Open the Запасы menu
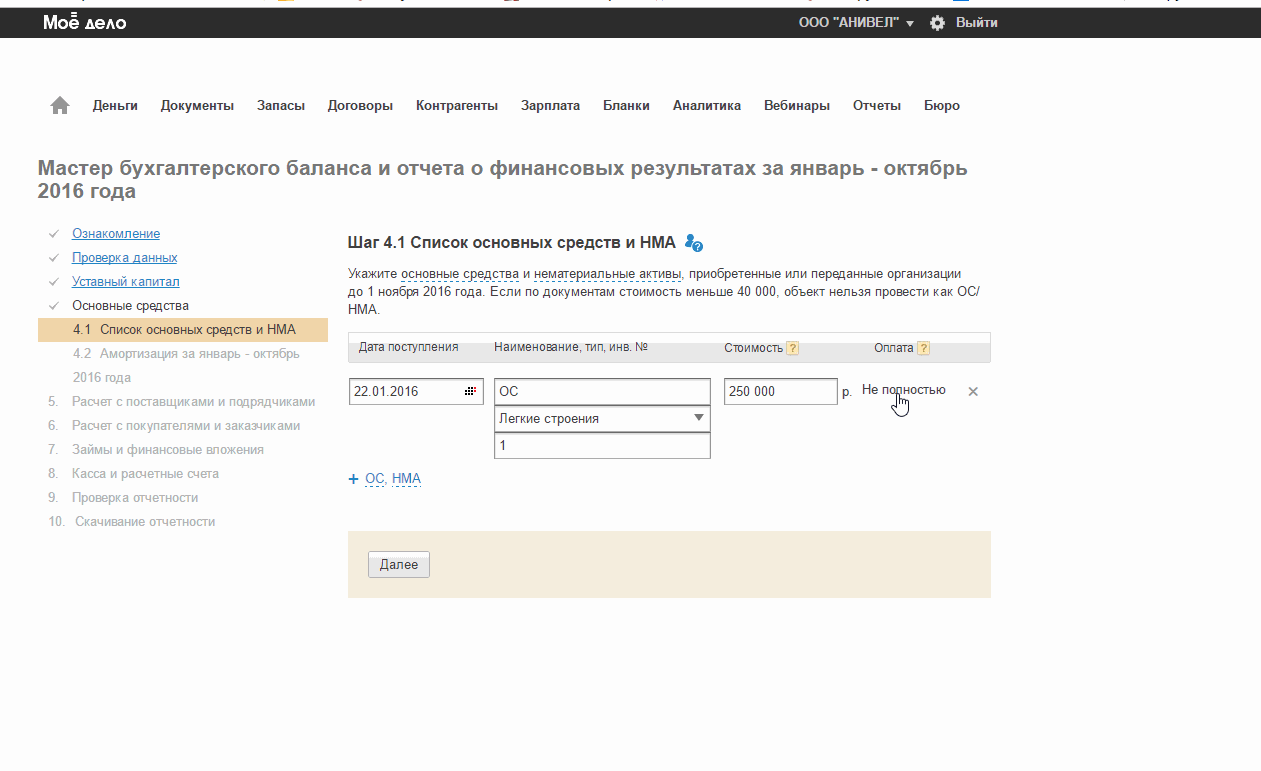 [x=281, y=105]
